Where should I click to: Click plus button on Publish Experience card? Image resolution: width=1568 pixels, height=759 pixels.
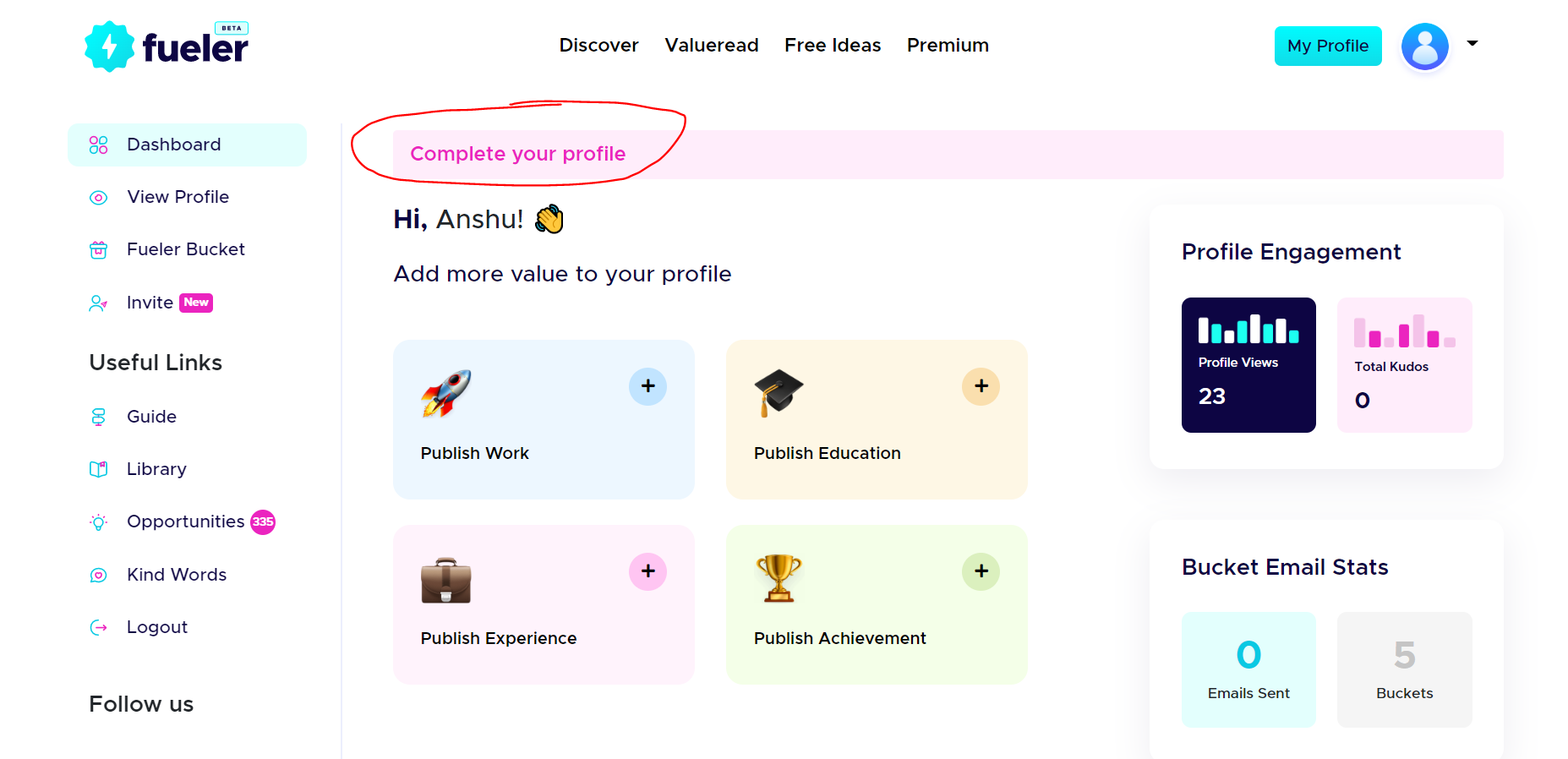pyautogui.click(x=647, y=571)
